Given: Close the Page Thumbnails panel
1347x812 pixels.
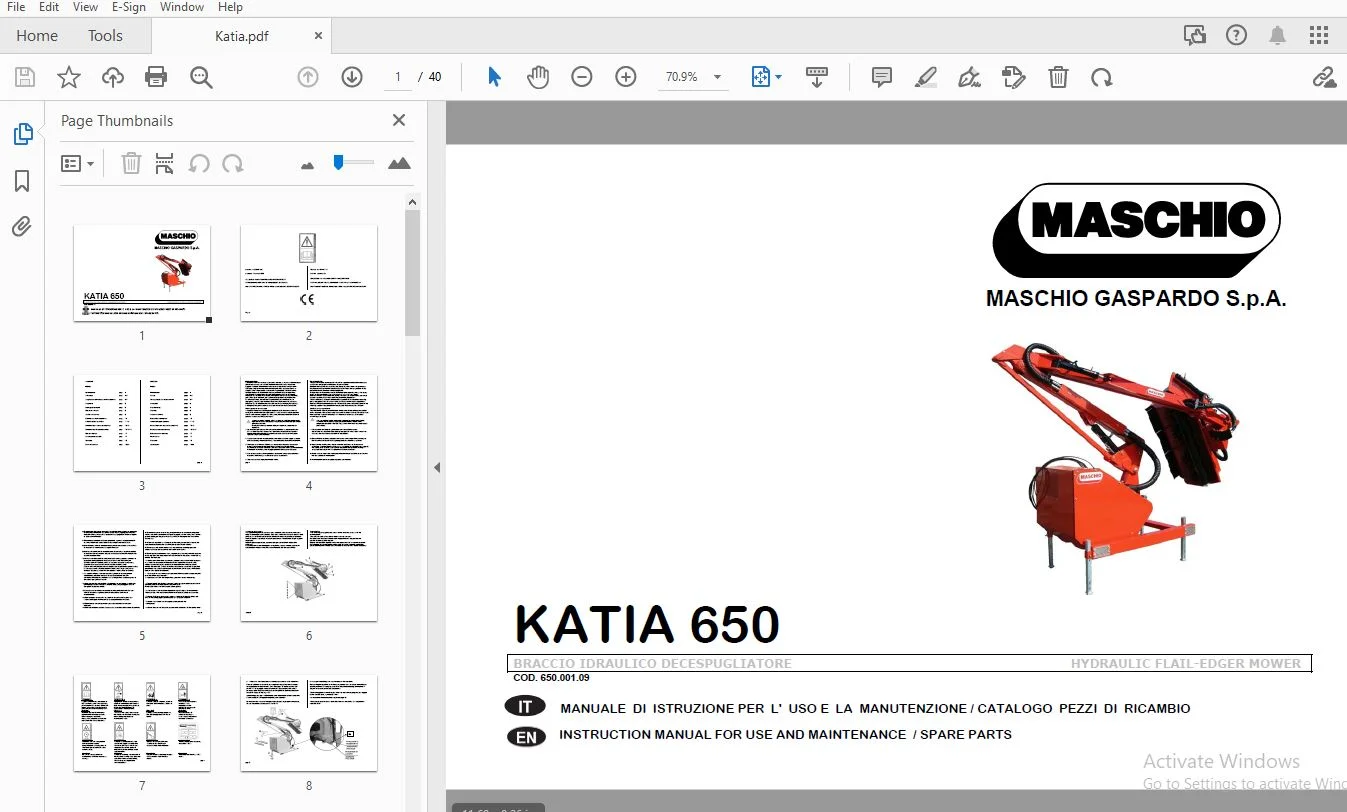Looking at the screenshot, I should (x=399, y=120).
